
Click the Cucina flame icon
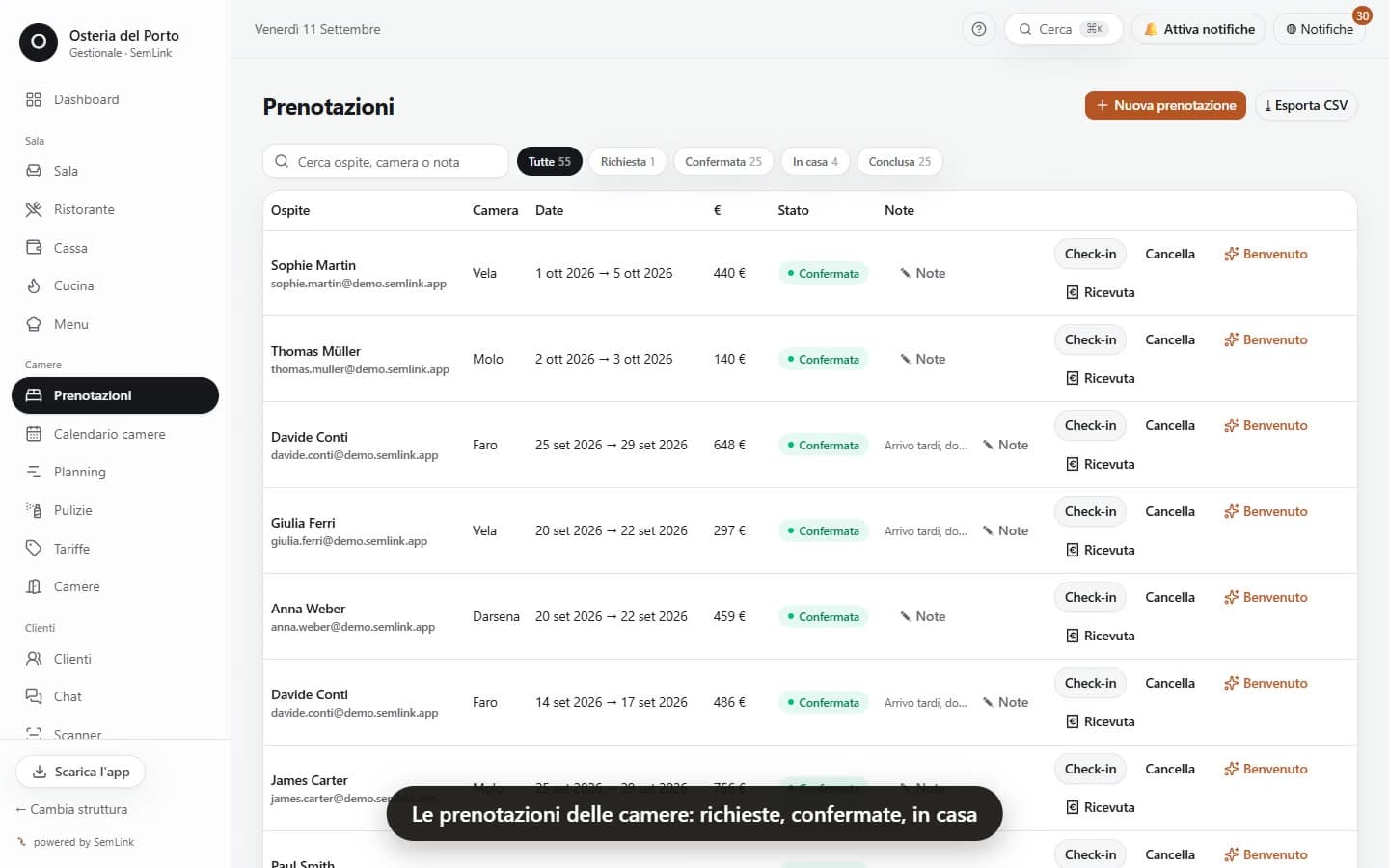click(34, 285)
